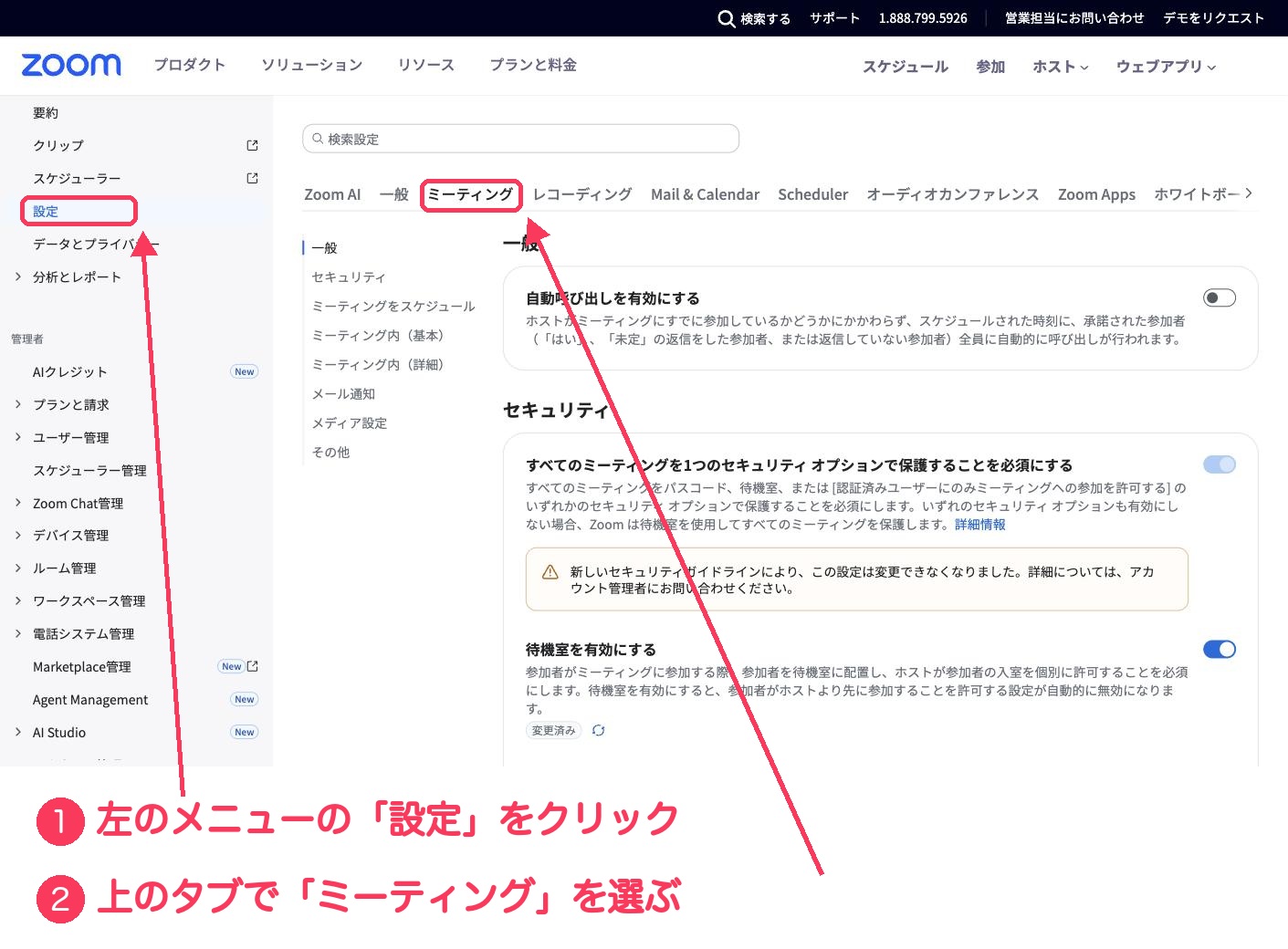Click the スケジュール link
1288x949 pixels.
pyautogui.click(x=906, y=67)
